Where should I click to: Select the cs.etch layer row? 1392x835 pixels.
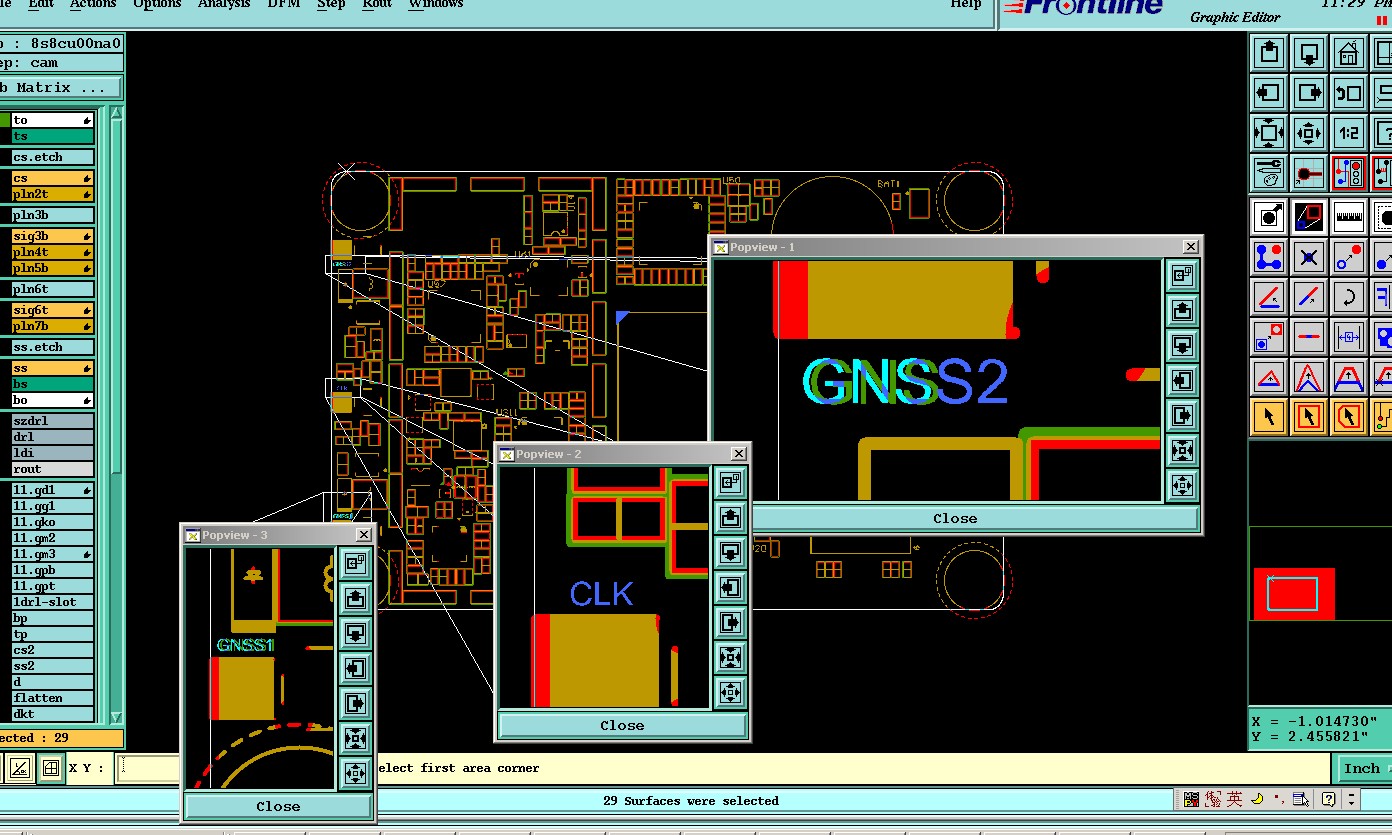(53, 157)
